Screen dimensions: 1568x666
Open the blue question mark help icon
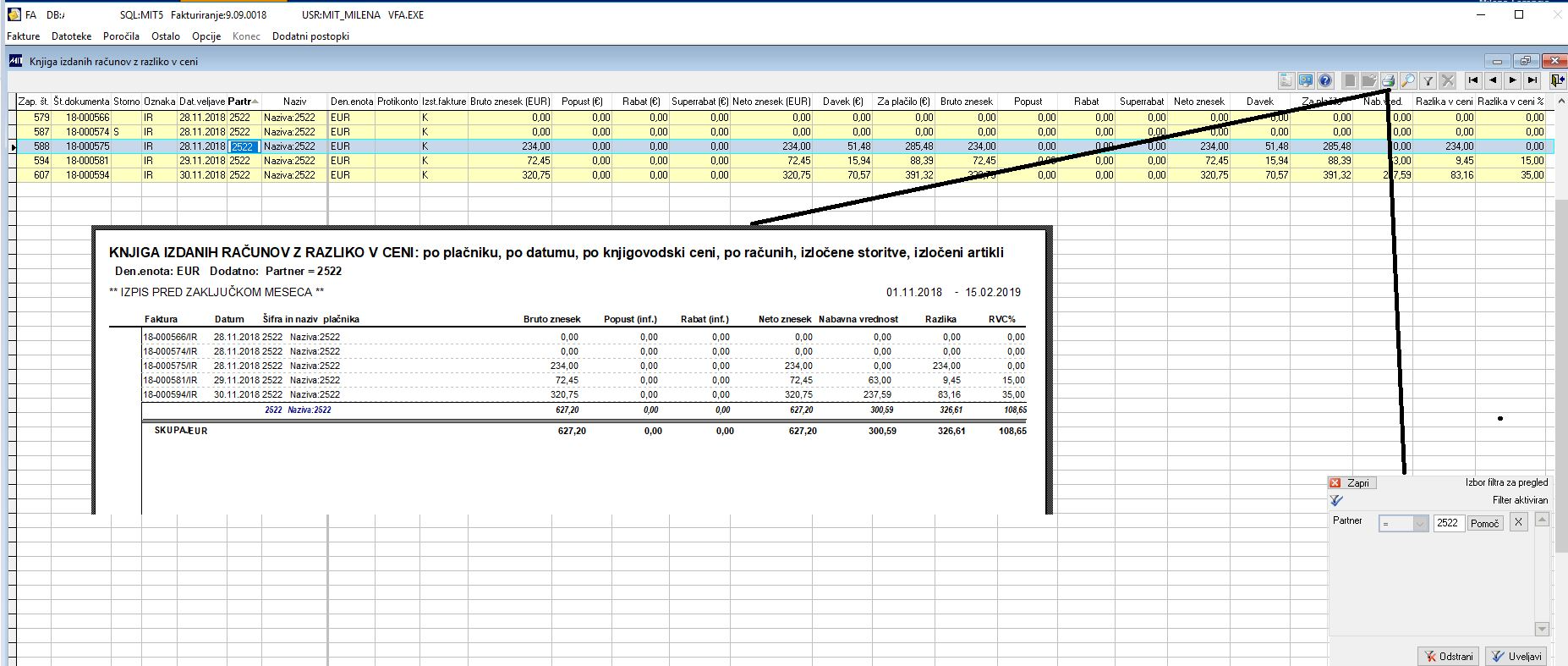pyautogui.click(x=1325, y=81)
